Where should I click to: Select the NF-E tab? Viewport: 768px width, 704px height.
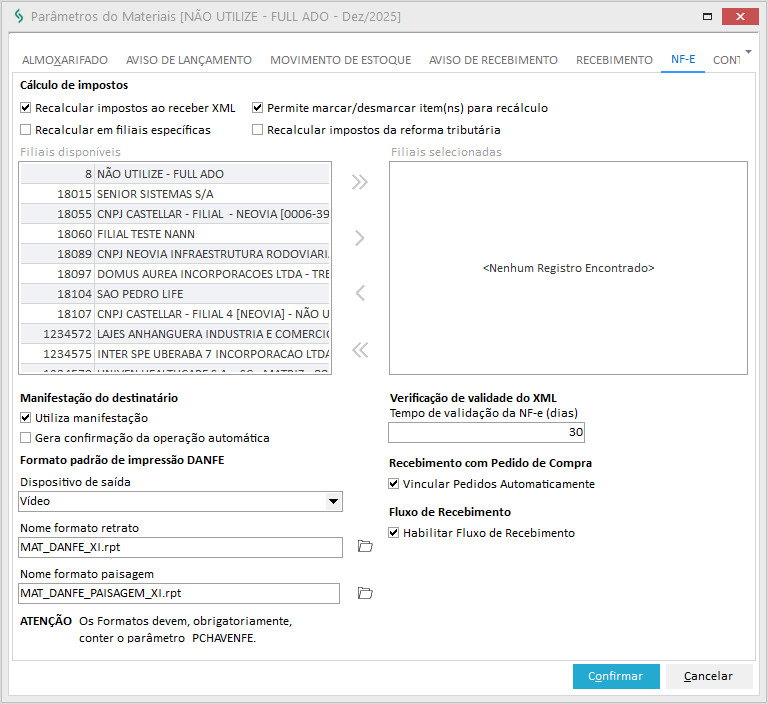coord(683,60)
